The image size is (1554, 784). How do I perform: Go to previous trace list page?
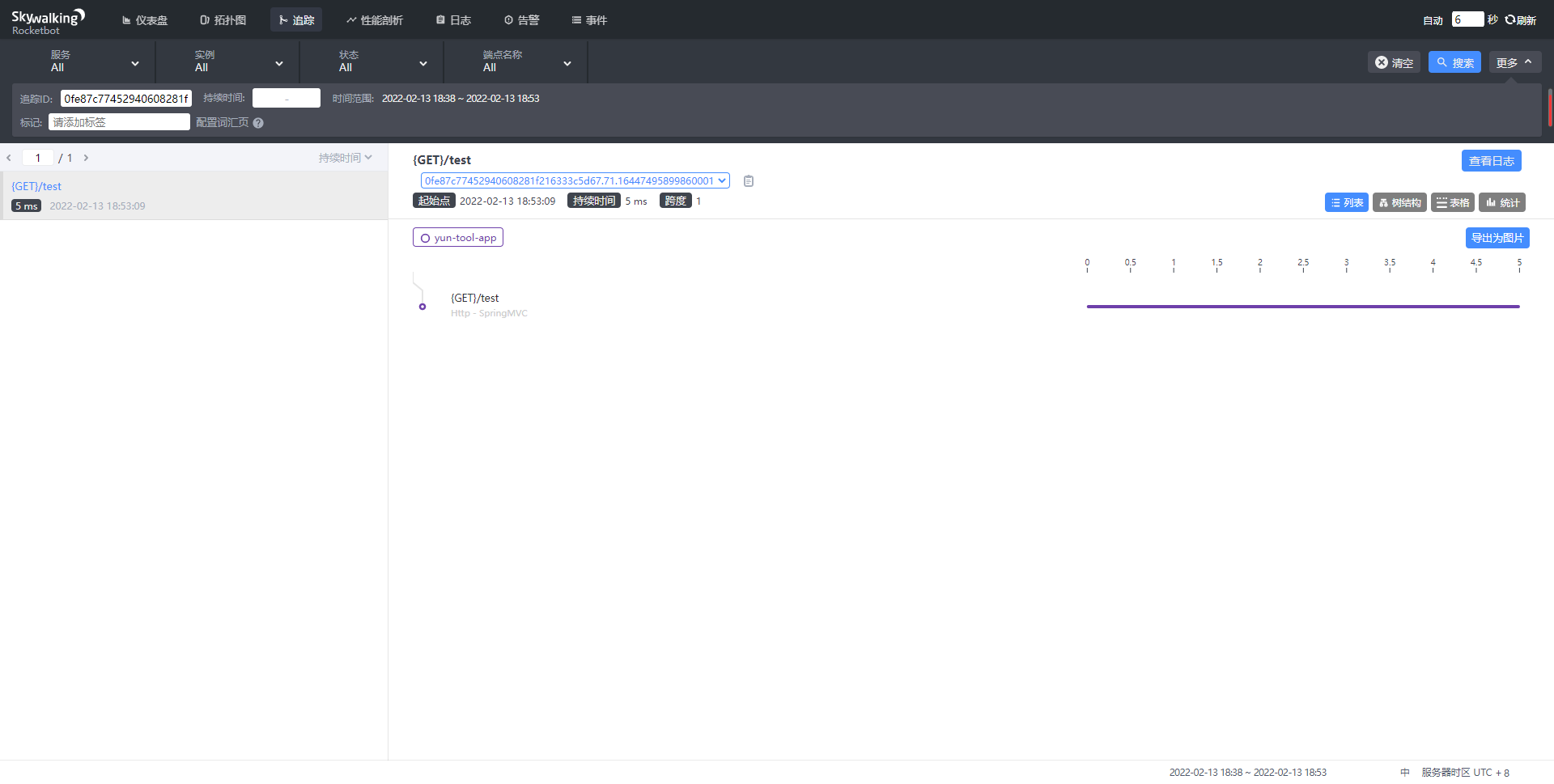[x=9, y=158]
